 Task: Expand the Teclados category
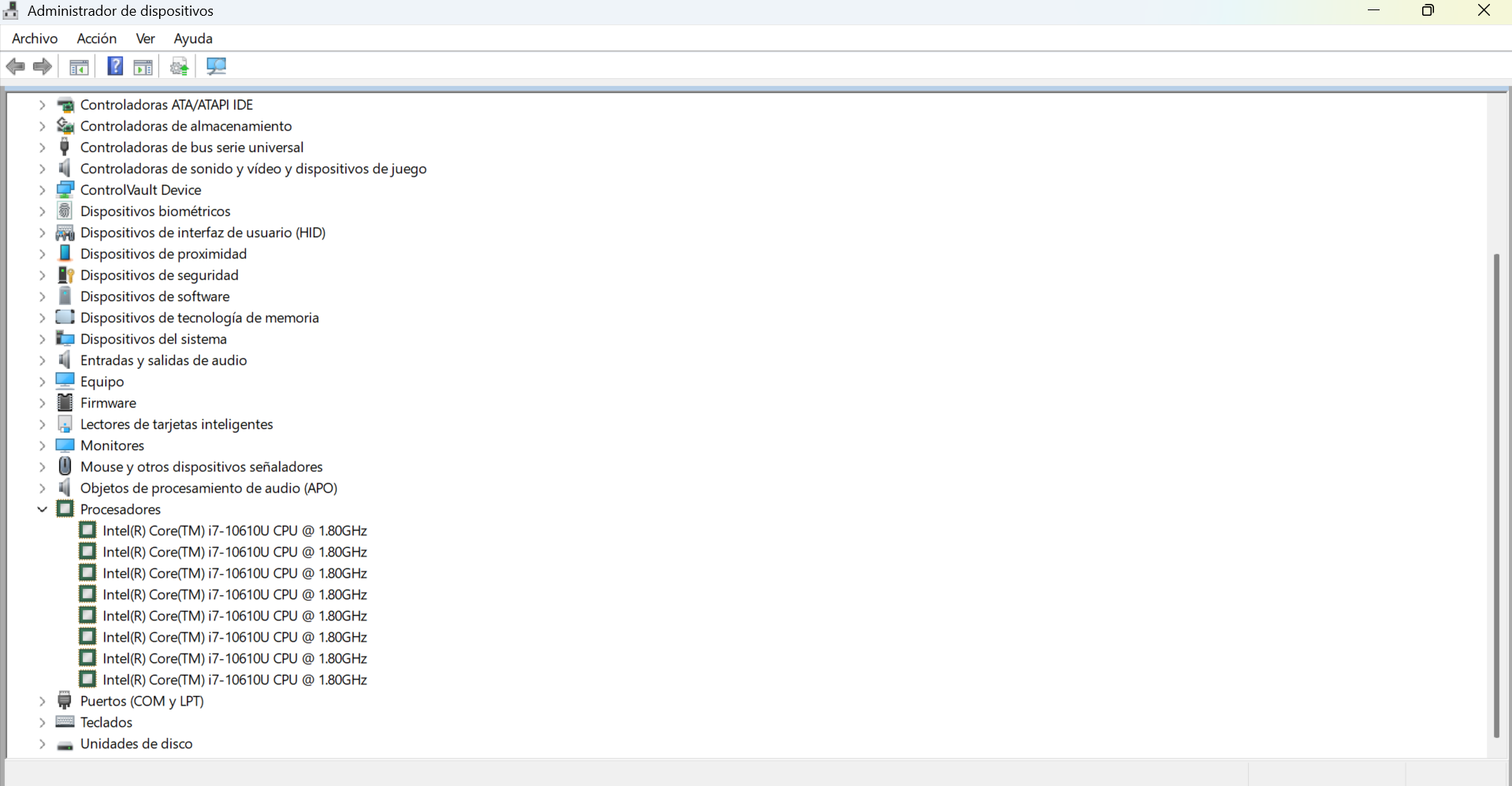coord(43,722)
